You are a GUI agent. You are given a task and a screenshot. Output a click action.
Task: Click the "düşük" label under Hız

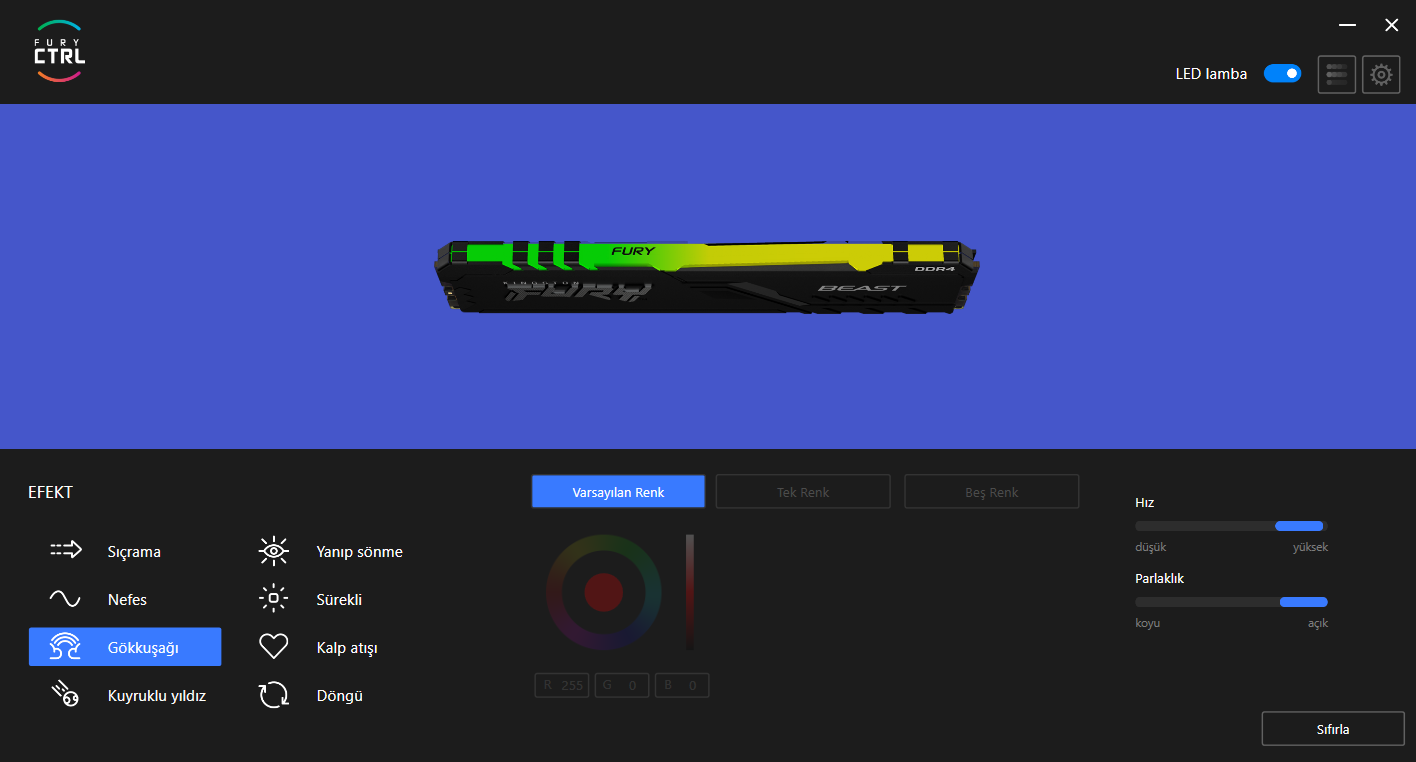click(x=1151, y=547)
